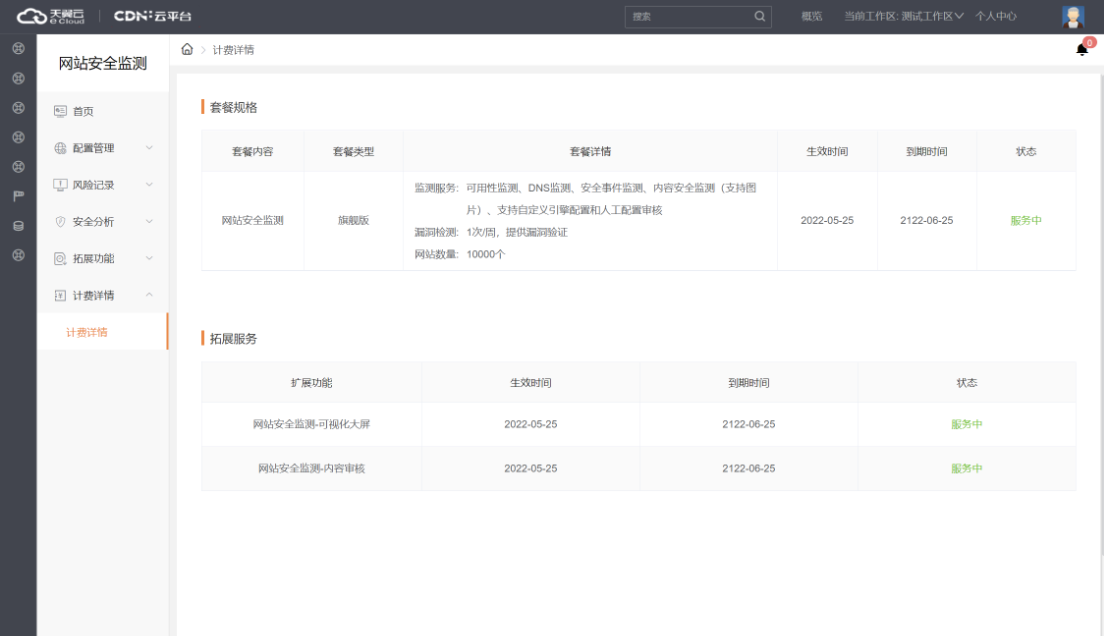Select the database icon in the left rail
Image resolution: width=1104 pixels, height=636 pixels.
[x=17, y=226]
